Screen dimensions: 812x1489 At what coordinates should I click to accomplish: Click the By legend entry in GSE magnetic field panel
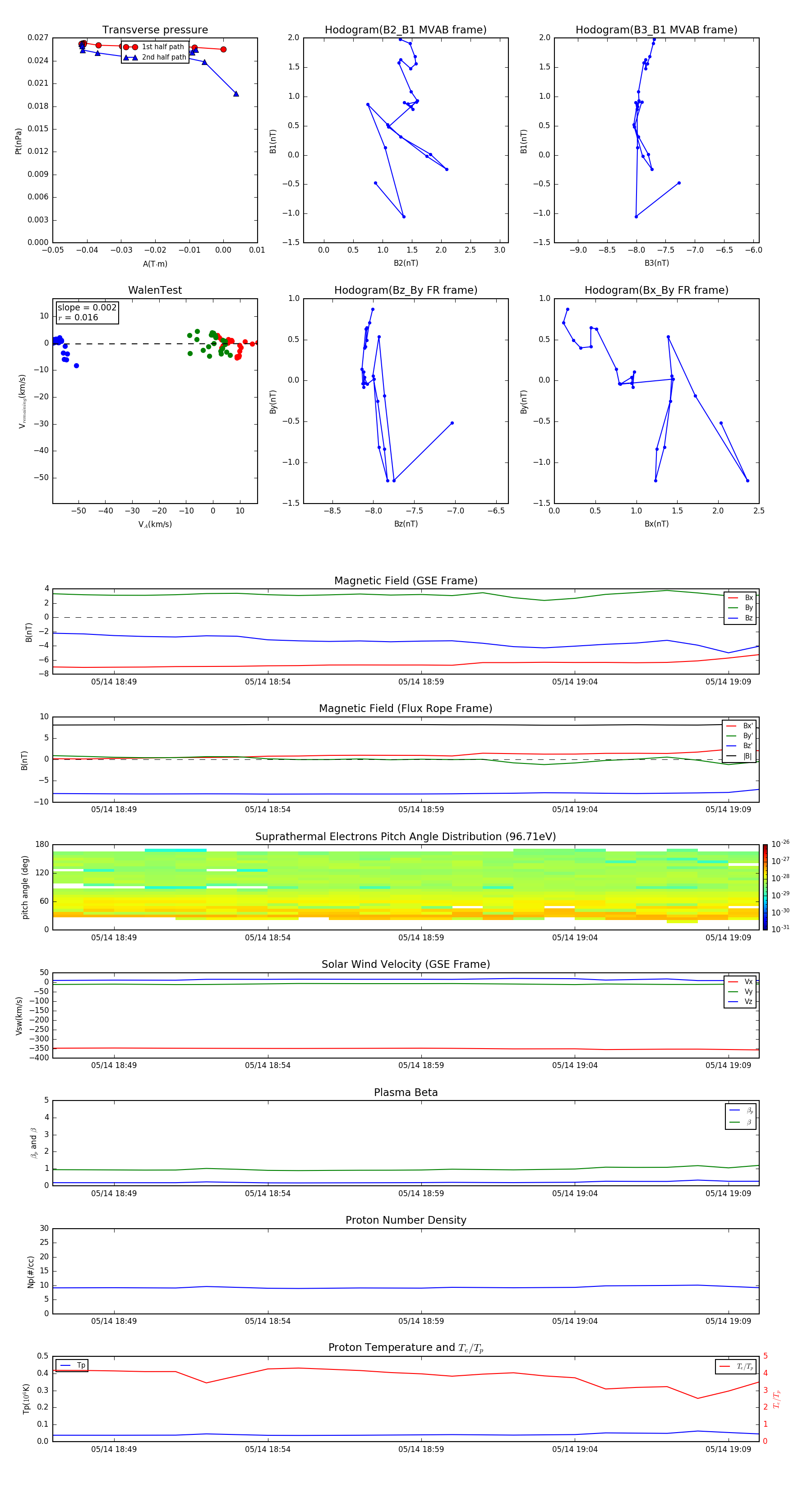pos(741,608)
